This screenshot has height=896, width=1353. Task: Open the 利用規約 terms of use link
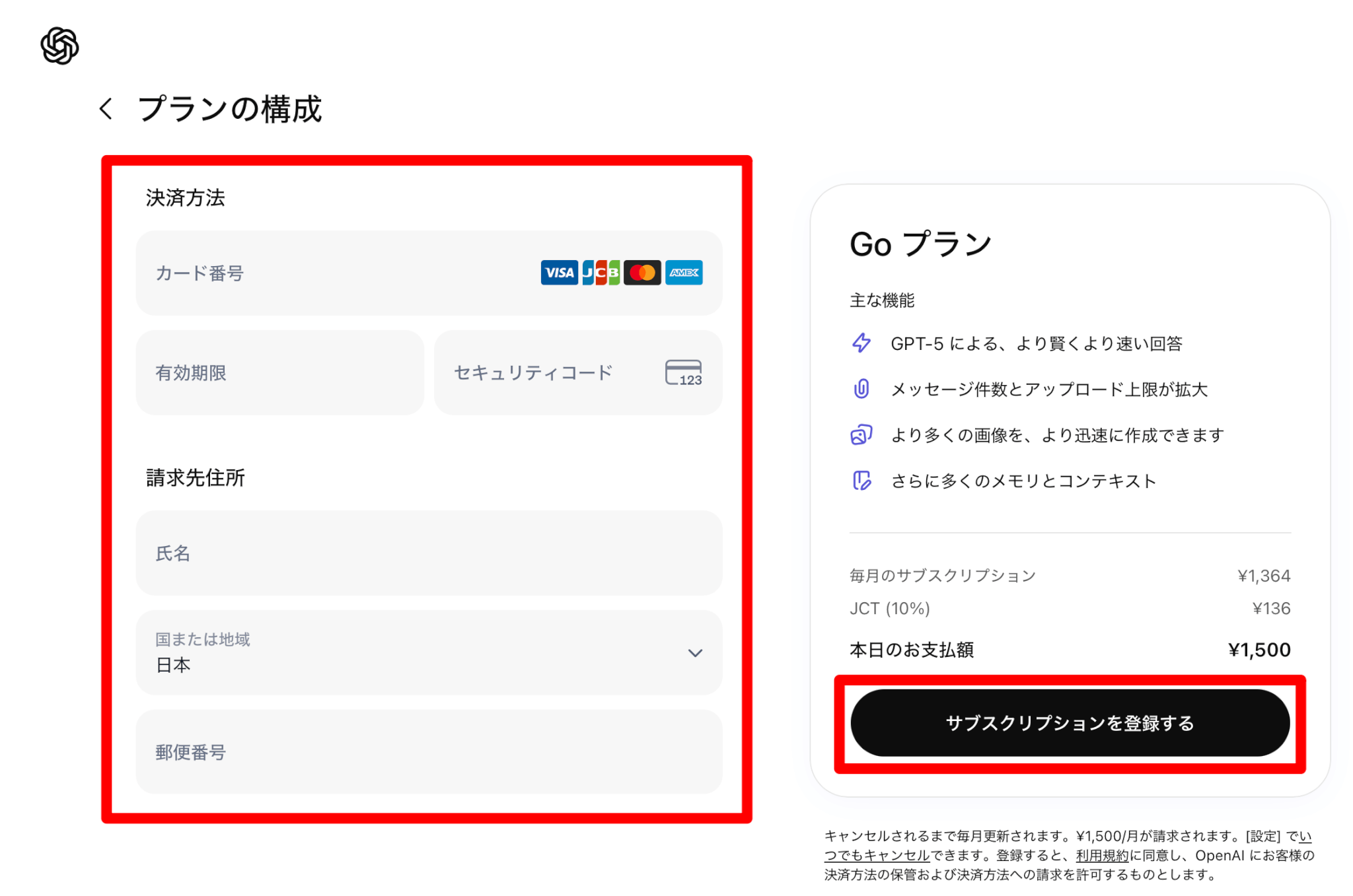click(x=1102, y=856)
